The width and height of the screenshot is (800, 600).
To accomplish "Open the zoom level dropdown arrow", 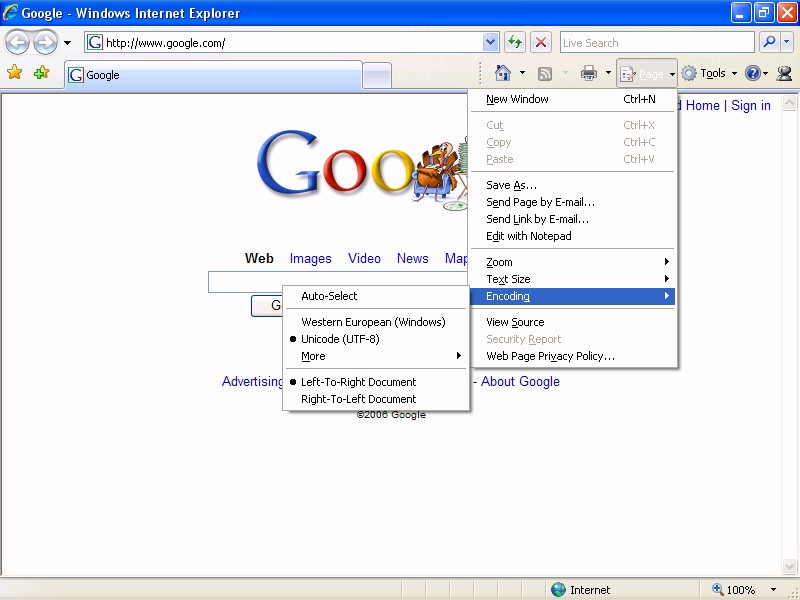I will pos(773,590).
